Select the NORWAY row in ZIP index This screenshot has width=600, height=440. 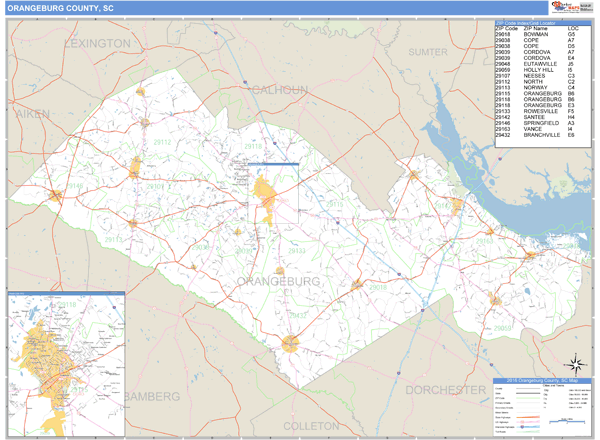pyautogui.click(x=535, y=88)
